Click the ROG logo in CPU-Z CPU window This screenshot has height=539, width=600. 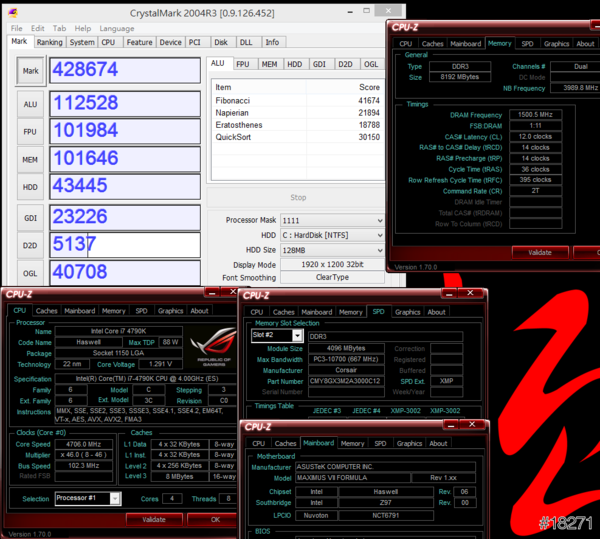click(214, 346)
